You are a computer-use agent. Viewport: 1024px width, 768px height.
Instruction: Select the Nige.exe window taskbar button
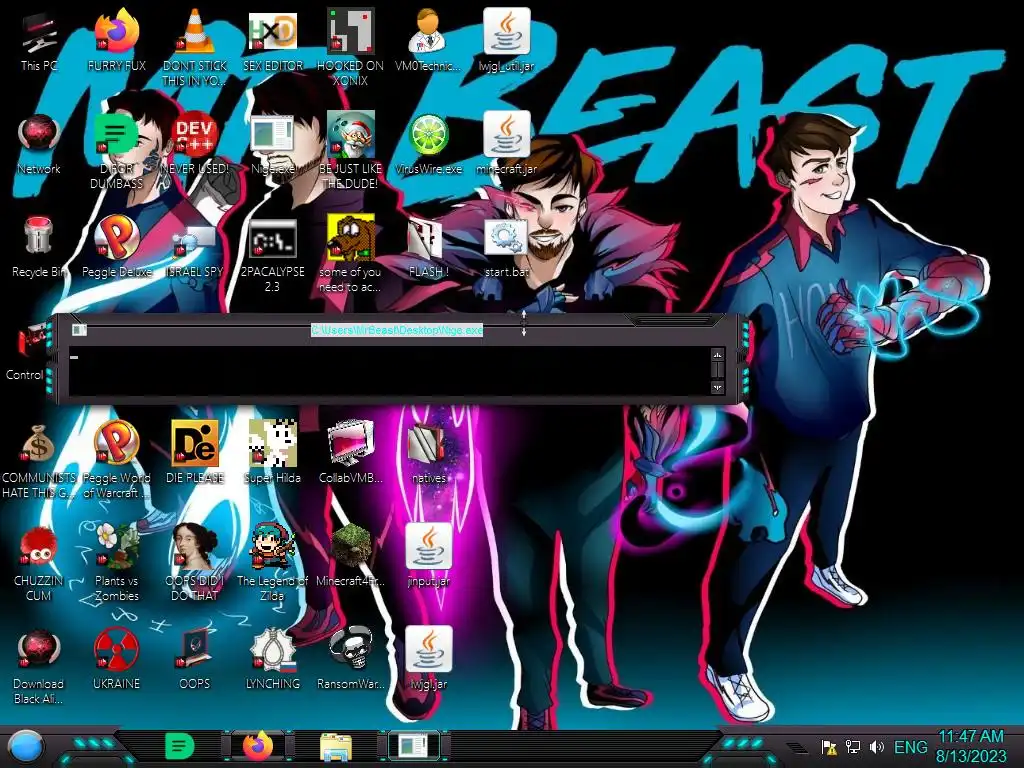point(414,746)
